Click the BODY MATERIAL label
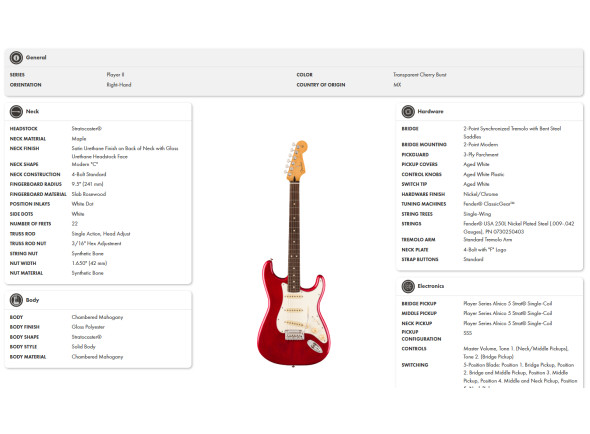The image size is (590, 434). 28,357
